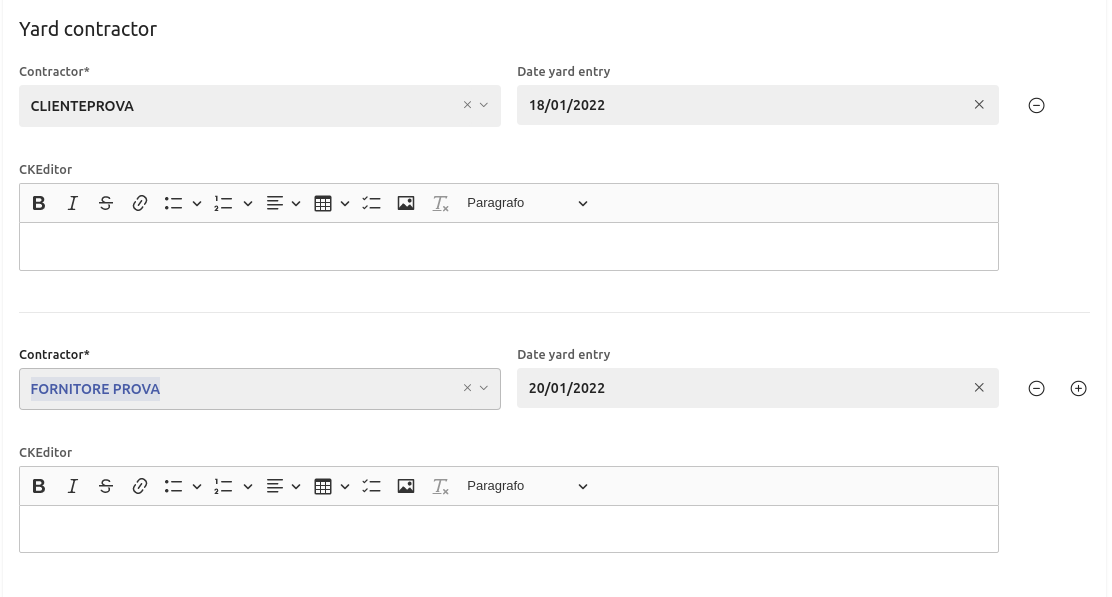Toggle Bold in the first CKEditor toolbar
Image resolution: width=1112 pixels, height=597 pixels.
[39, 203]
